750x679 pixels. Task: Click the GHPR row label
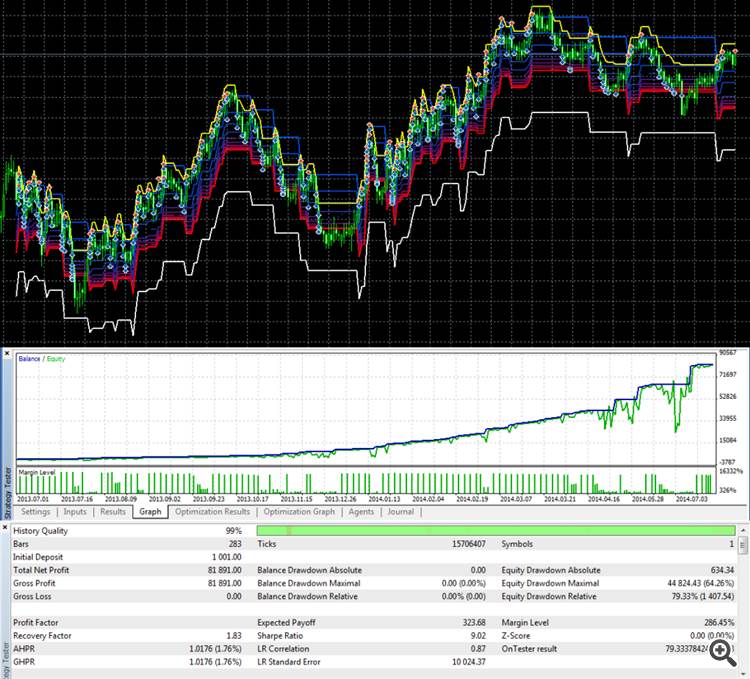click(24, 662)
